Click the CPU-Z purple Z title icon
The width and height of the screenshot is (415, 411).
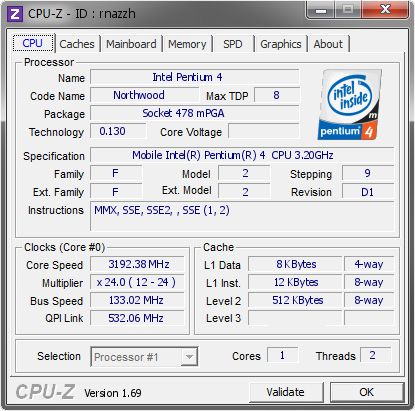pos(15,14)
